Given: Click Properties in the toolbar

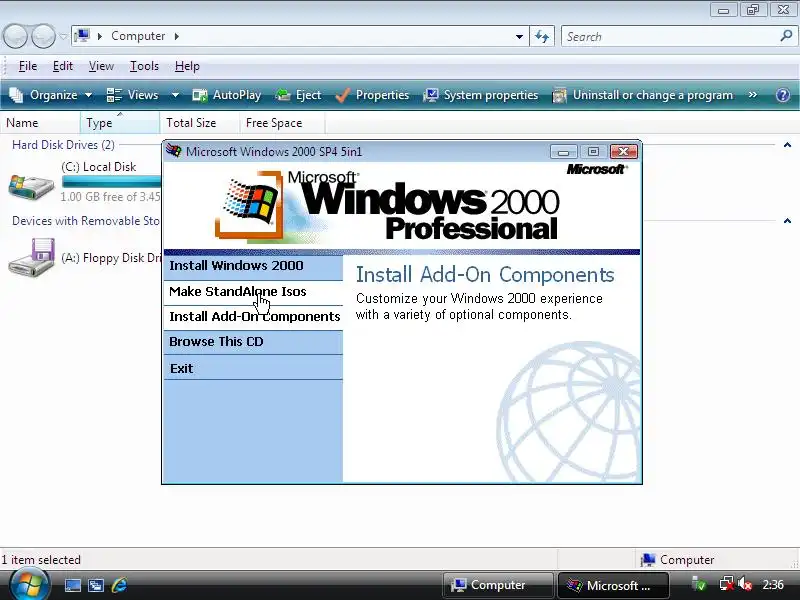Looking at the screenshot, I should point(372,95).
